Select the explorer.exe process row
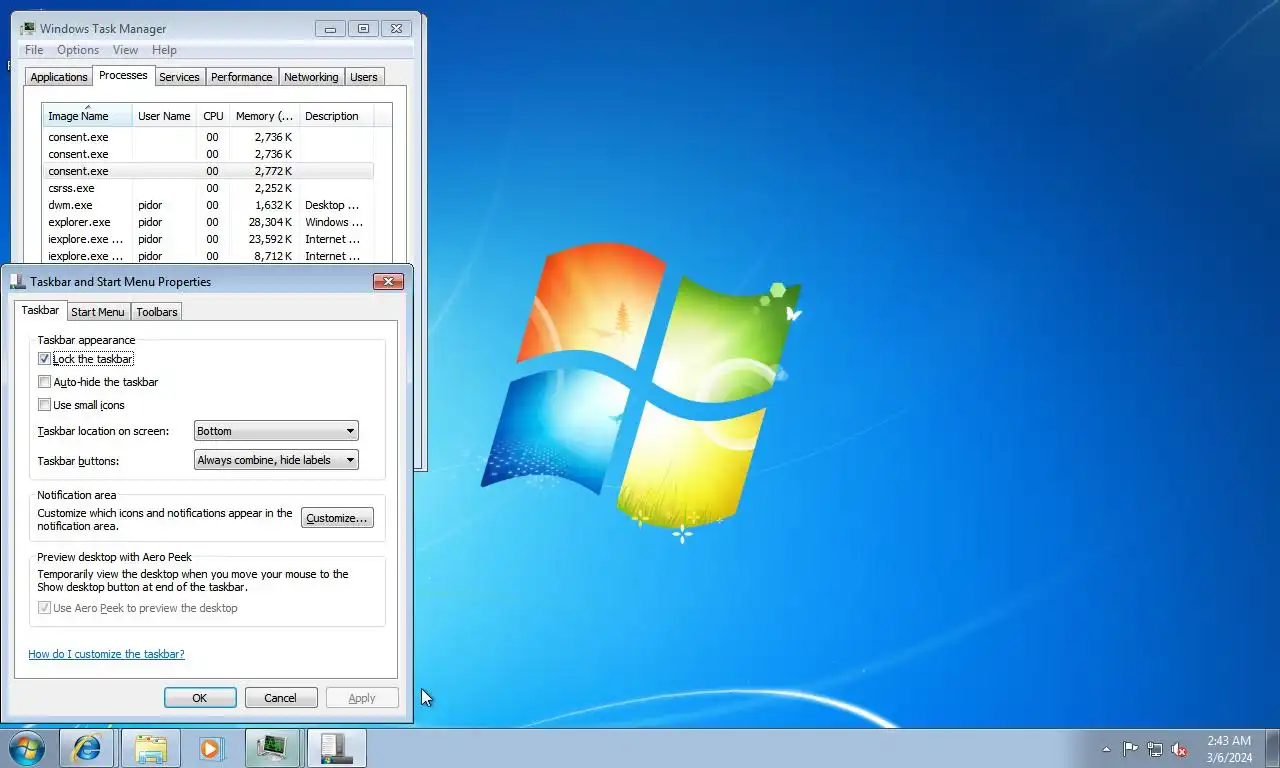Viewport: 1280px width, 768px height. click(208, 222)
